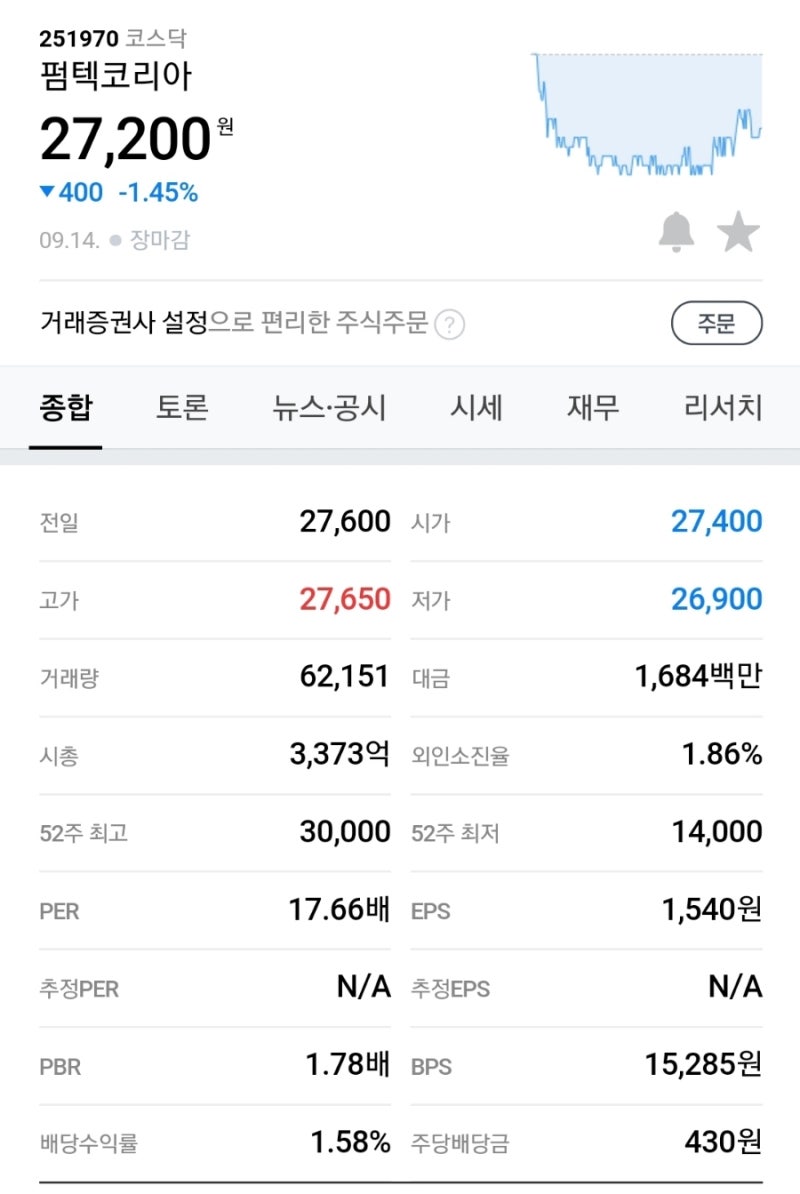Click the 27,200 current price
The height and width of the screenshot is (1194, 800).
125,139
